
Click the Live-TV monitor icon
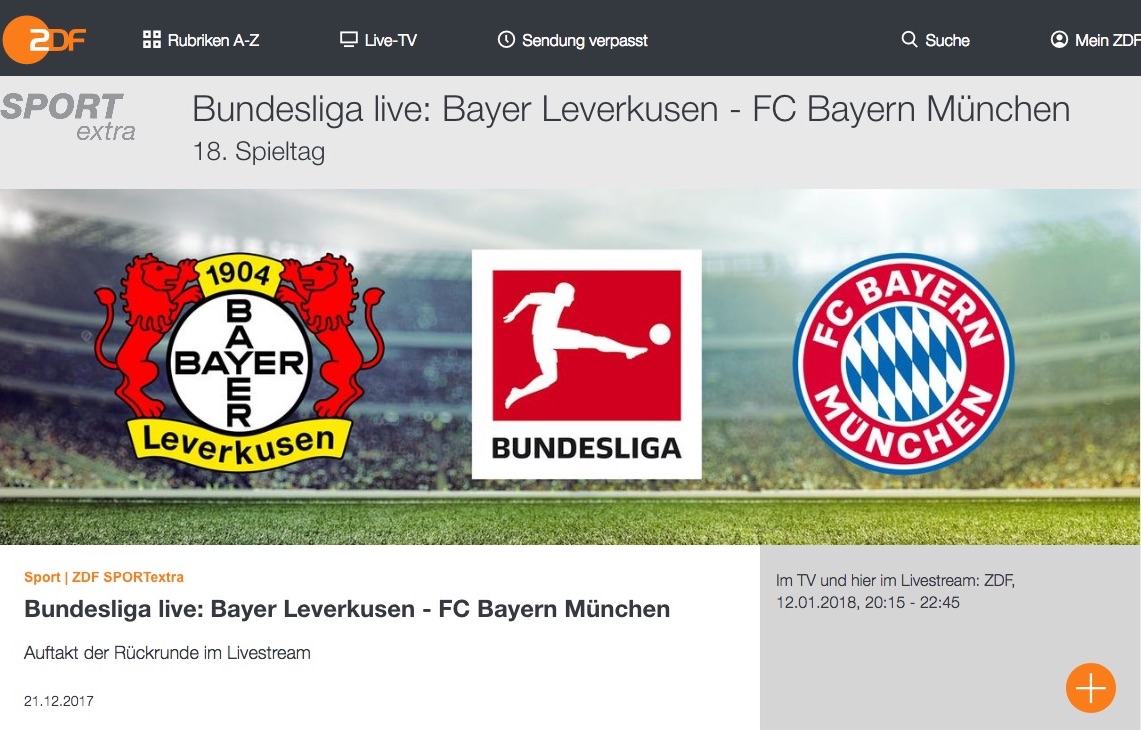tap(349, 39)
